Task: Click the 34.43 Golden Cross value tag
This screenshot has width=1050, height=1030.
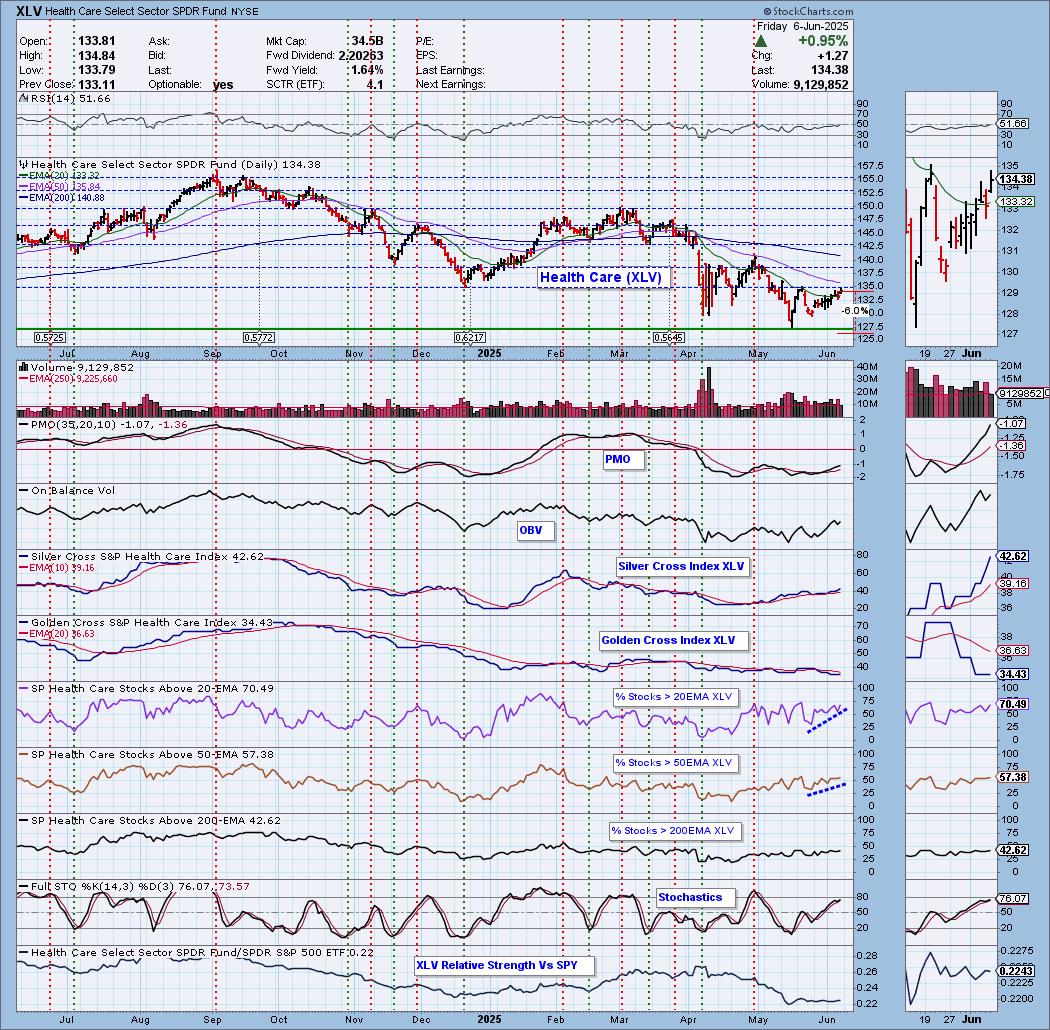Action: coord(1013,674)
